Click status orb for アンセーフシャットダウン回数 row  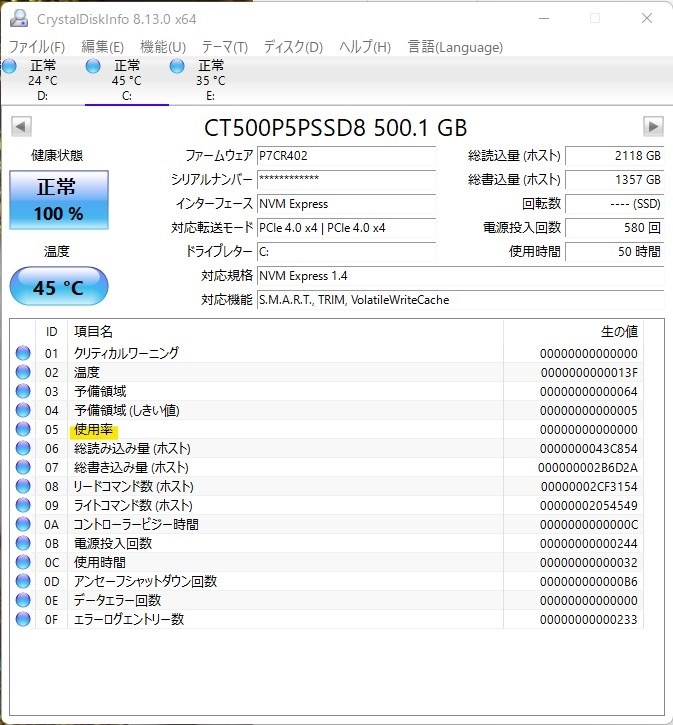tap(23, 581)
